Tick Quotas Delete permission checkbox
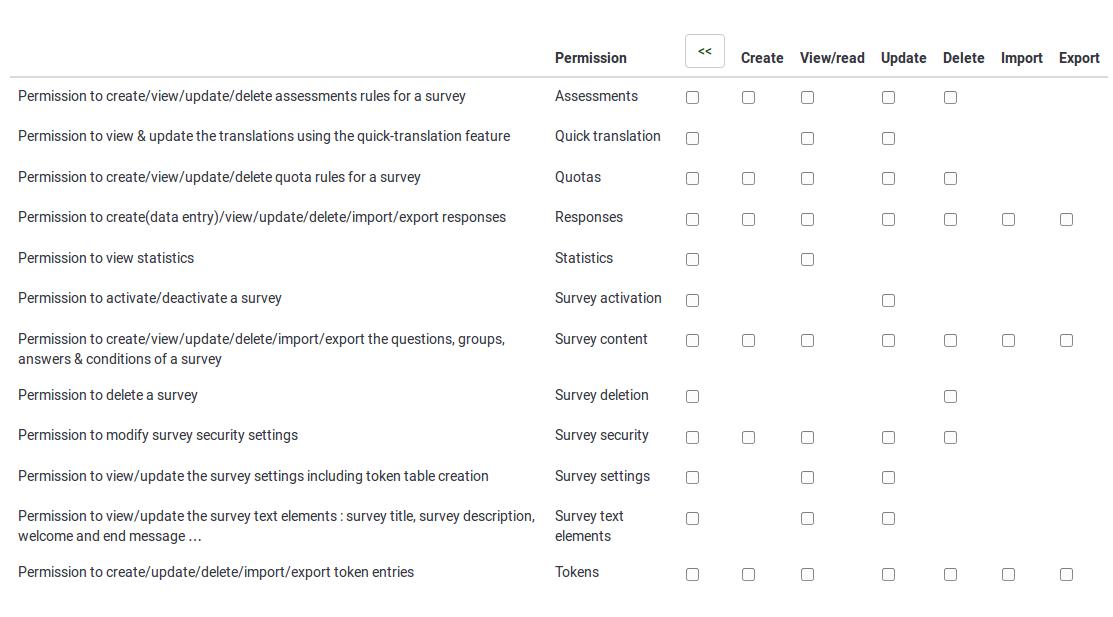1113x617 pixels. 950,179
